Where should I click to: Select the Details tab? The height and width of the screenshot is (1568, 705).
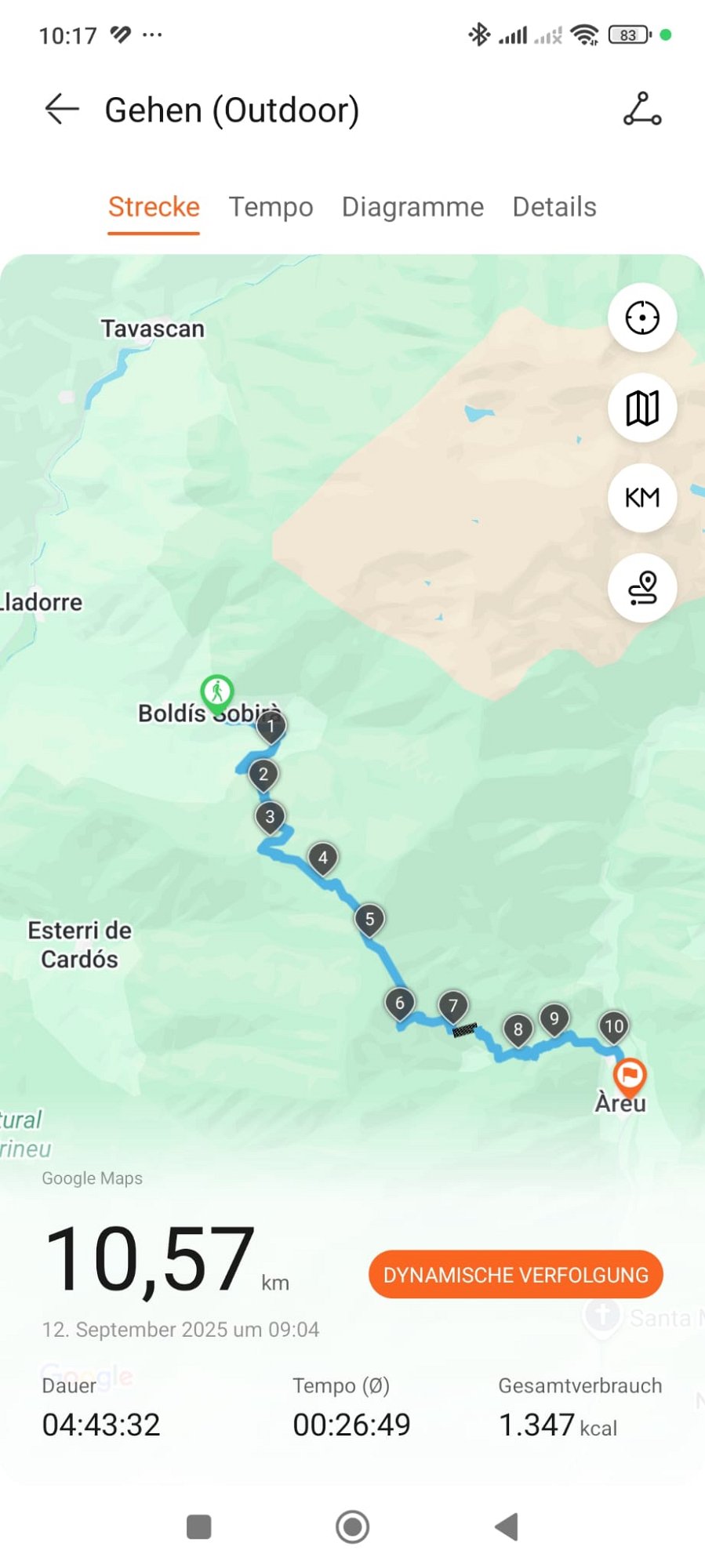pyautogui.click(x=554, y=207)
